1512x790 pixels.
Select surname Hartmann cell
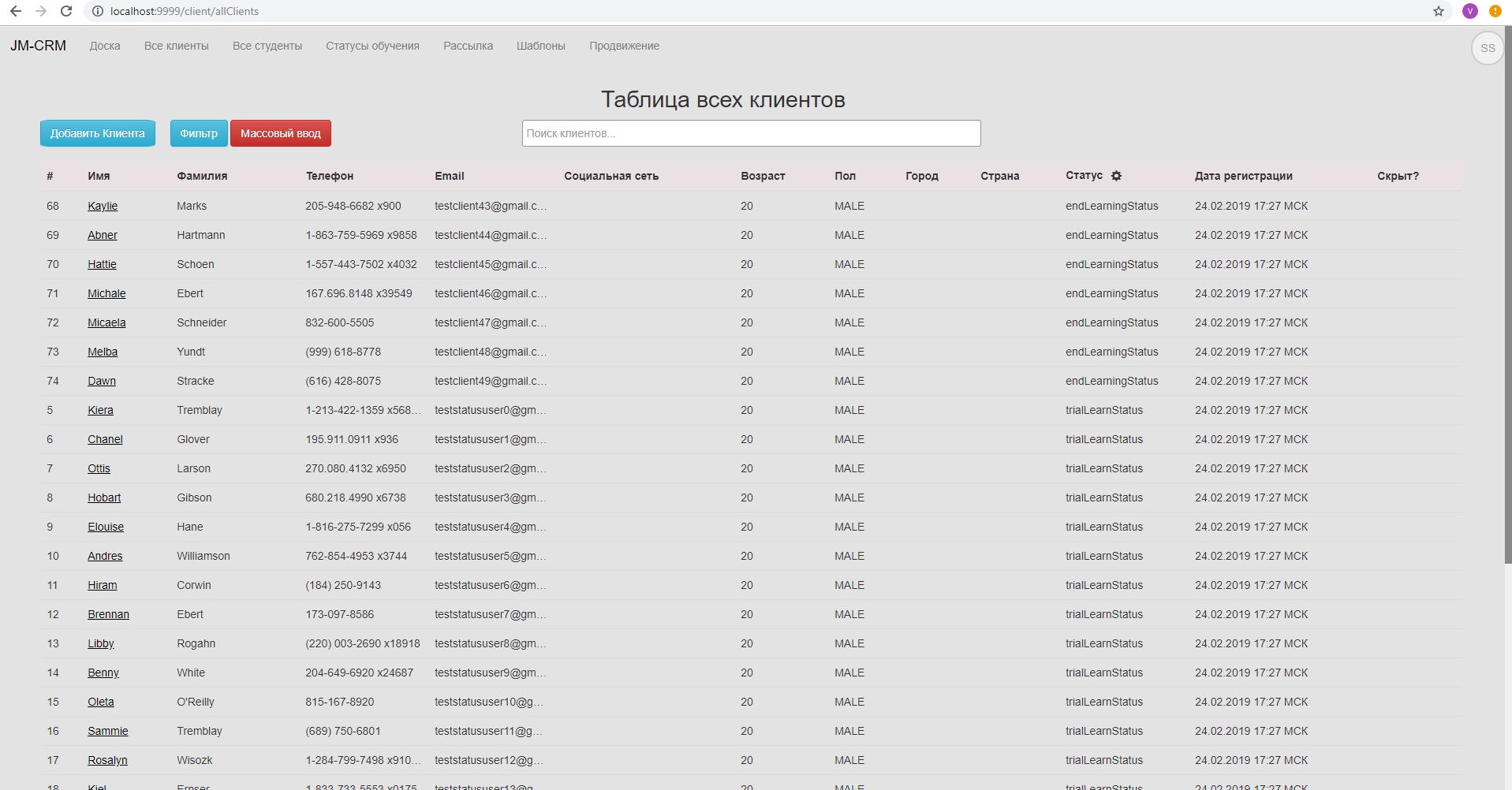click(201, 235)
